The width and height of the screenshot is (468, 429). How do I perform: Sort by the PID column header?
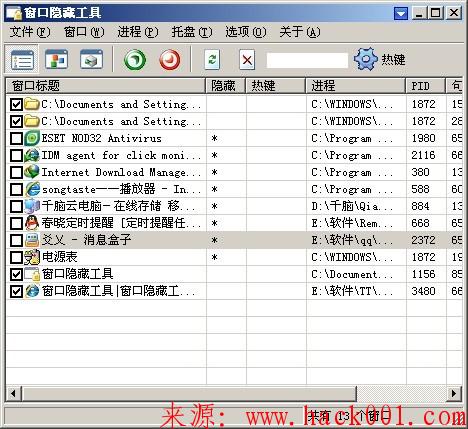point(426,86)
